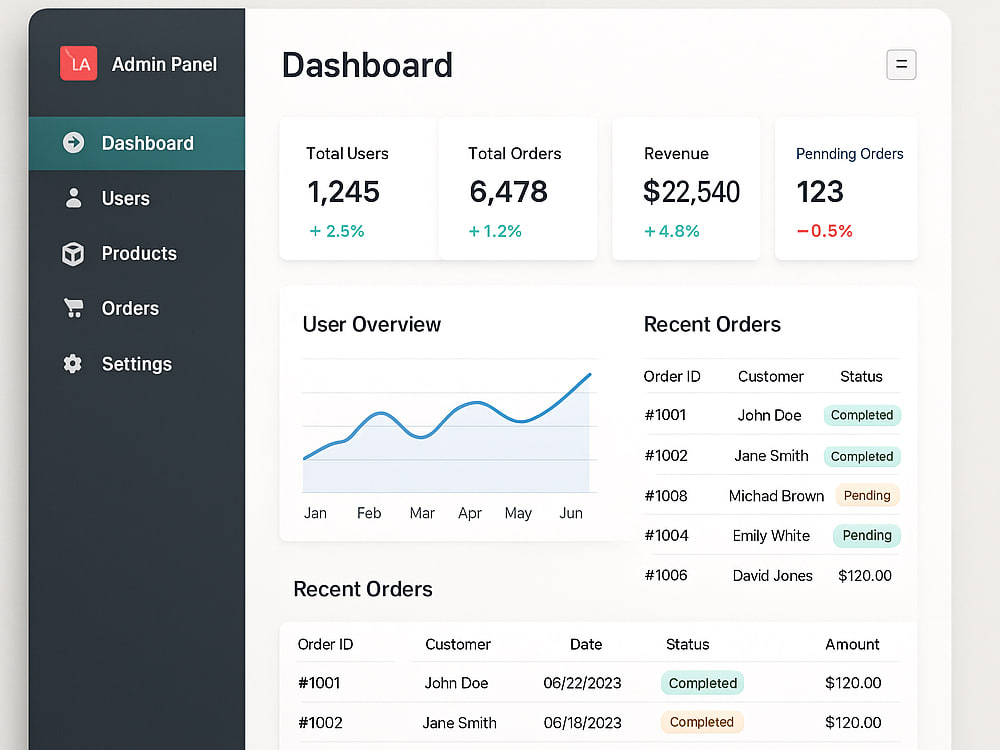
Task: Click the Completed badge for order #1002 in side panel
Action: click(862, 457)
